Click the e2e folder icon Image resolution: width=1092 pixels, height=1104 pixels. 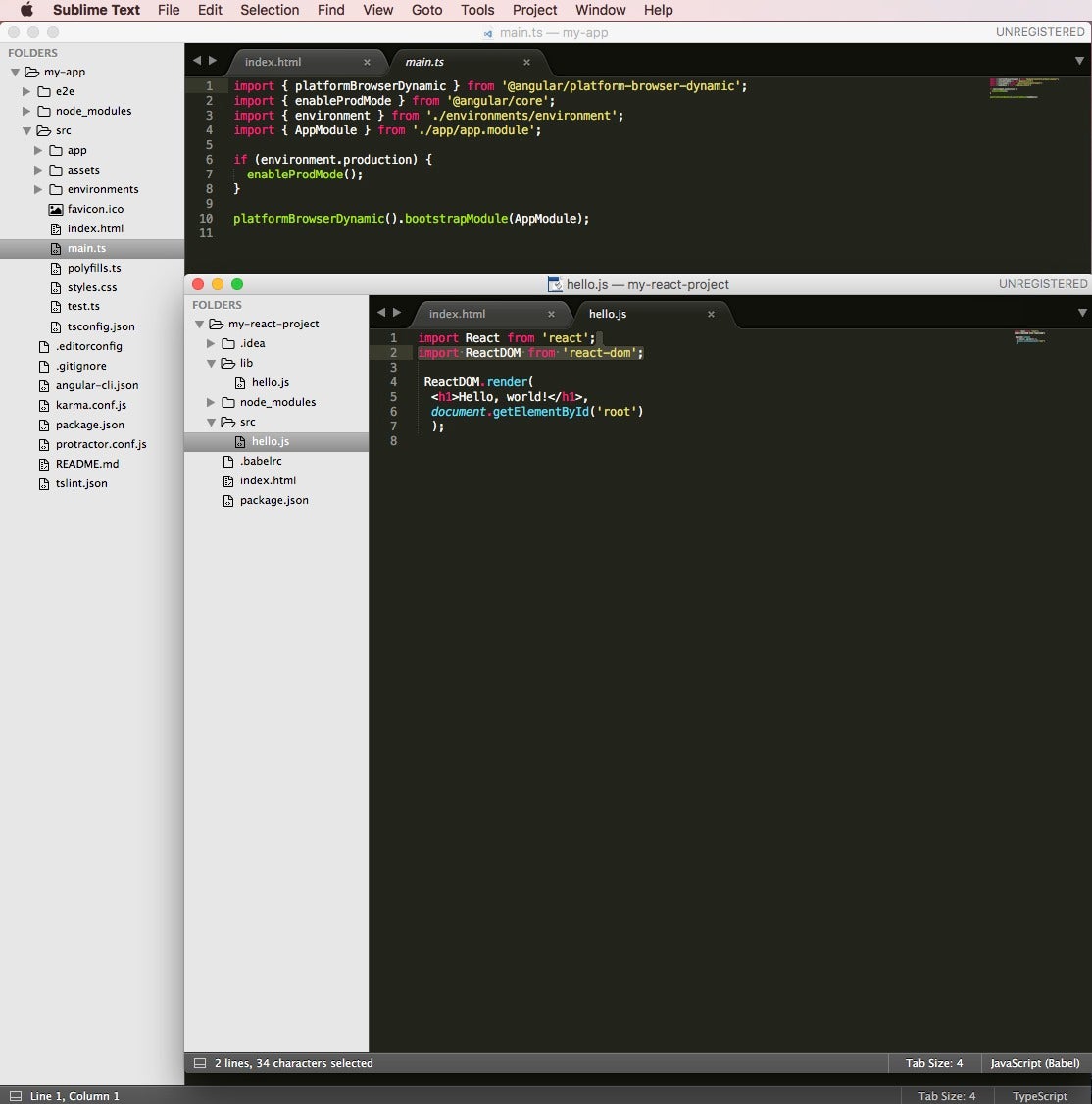click(x=44, y=91)
